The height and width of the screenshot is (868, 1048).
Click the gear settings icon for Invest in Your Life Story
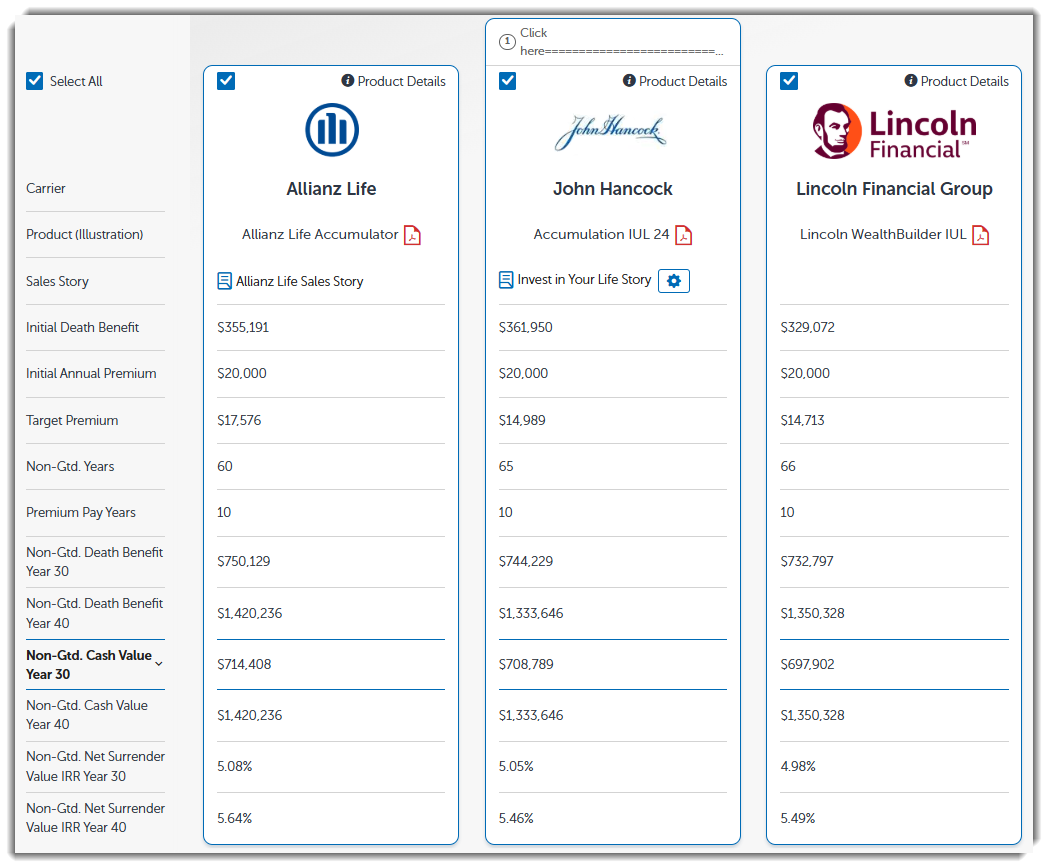coord(674,281)
